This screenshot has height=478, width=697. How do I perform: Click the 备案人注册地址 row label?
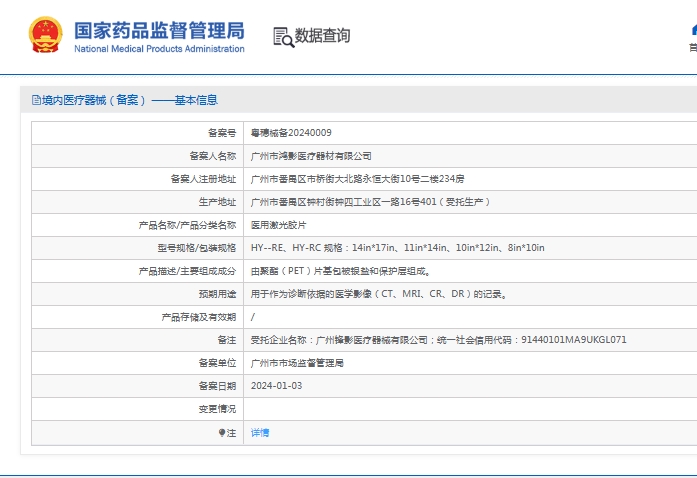click(203, 179)
